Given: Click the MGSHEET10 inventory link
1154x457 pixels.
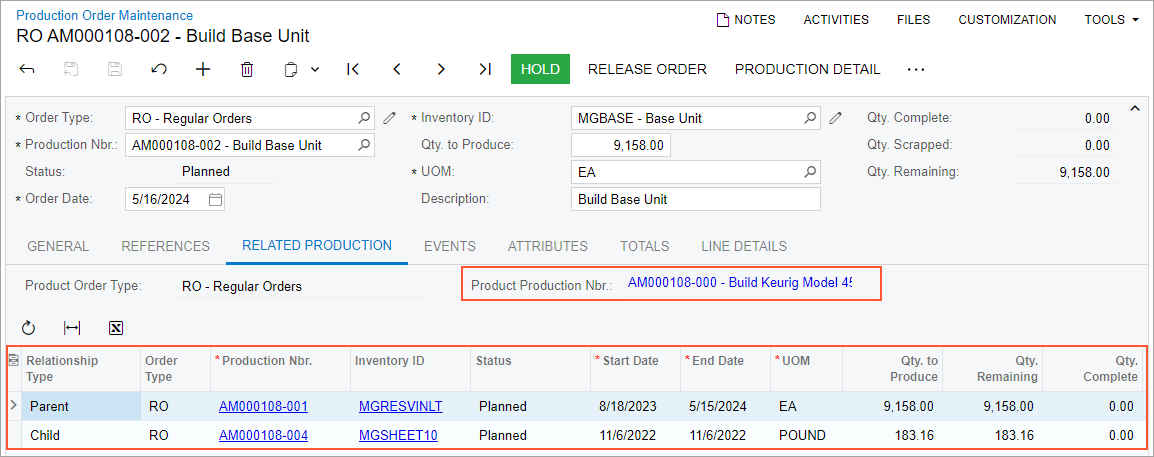Looking at the screenshot, I should (x=398, y=435).
